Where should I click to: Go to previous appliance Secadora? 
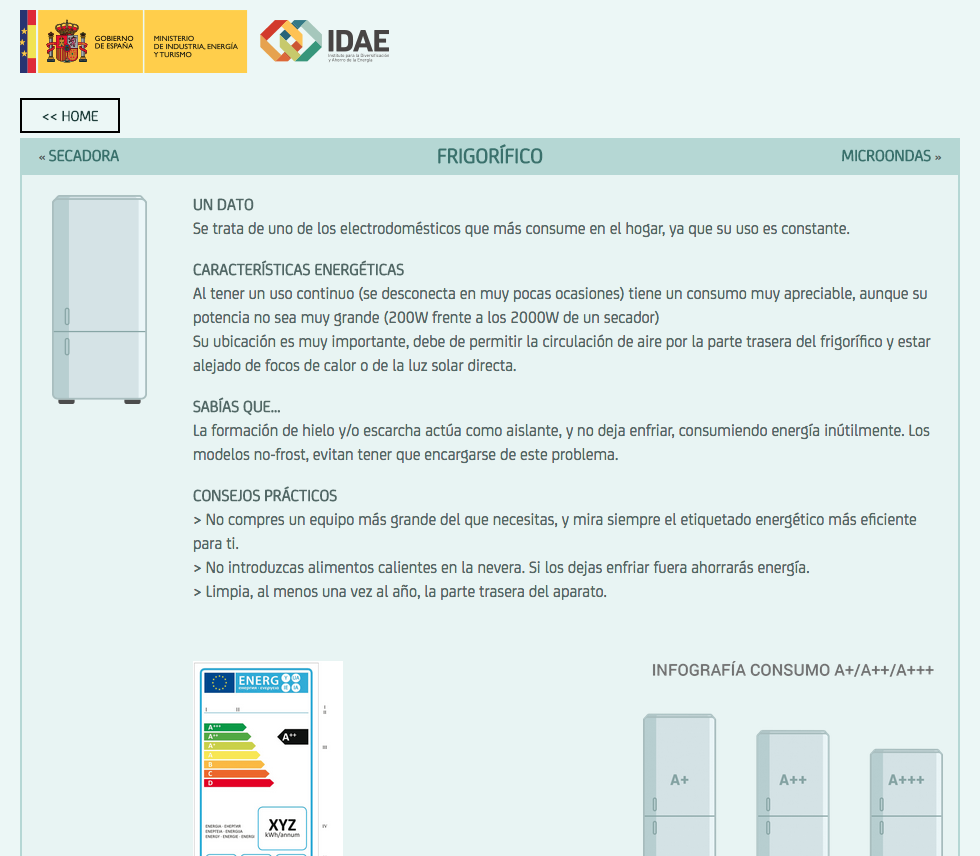79,156
